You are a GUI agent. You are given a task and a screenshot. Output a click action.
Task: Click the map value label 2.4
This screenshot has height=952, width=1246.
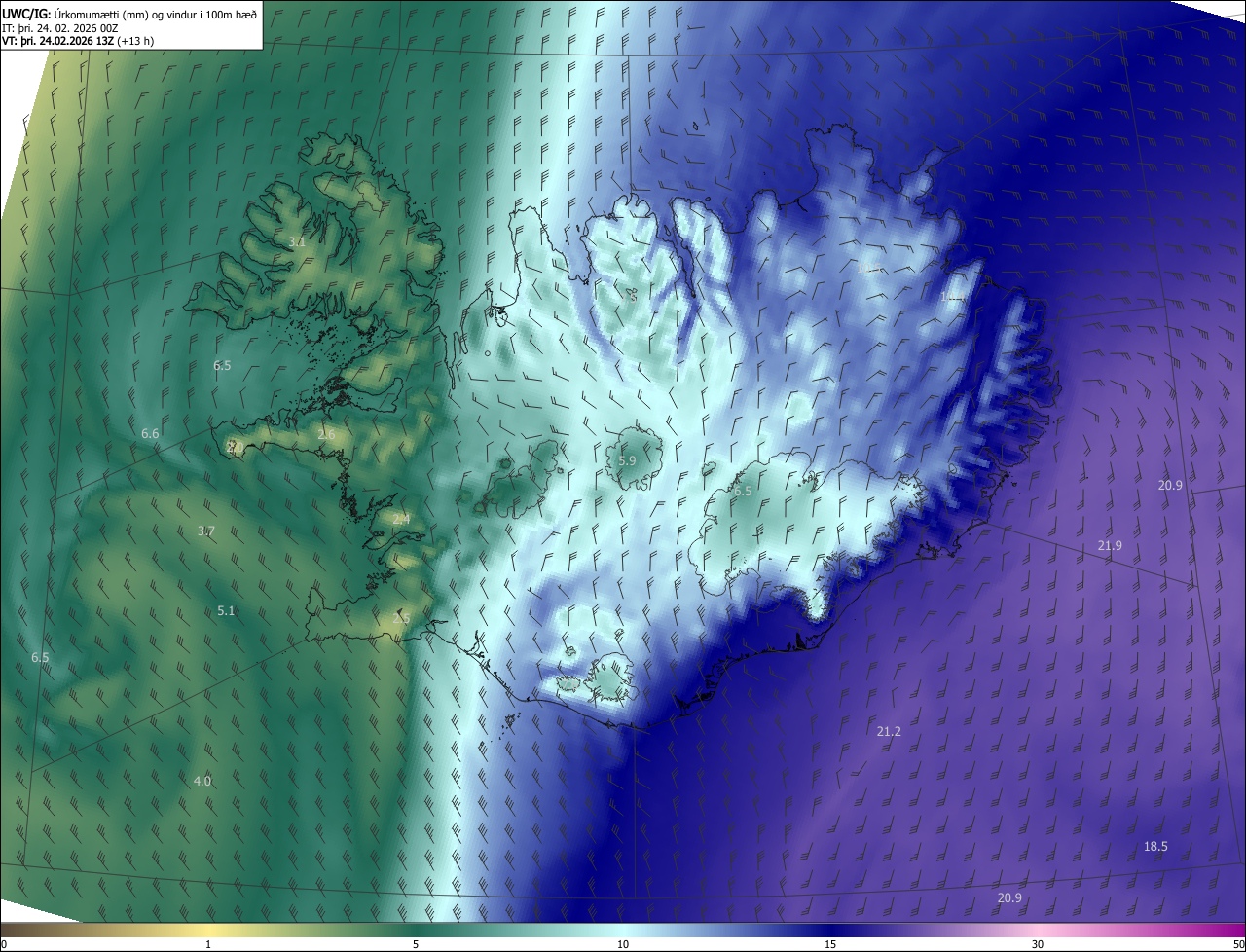click(401, 520)
